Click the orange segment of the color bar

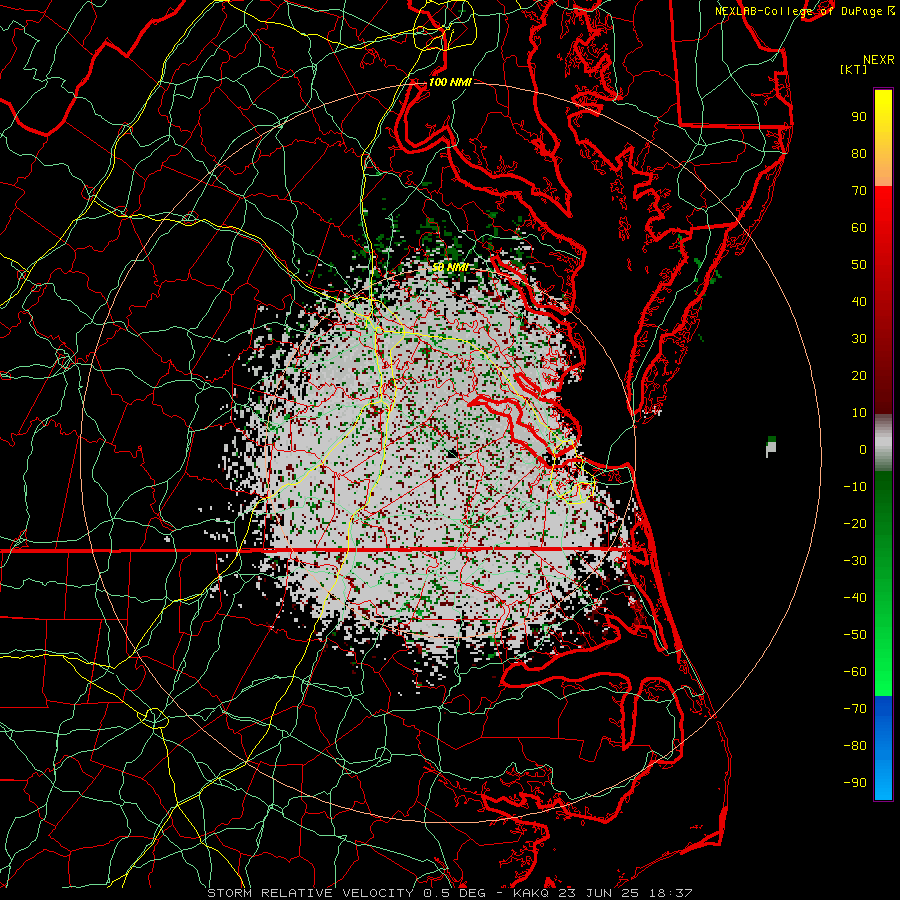(883, 166)
